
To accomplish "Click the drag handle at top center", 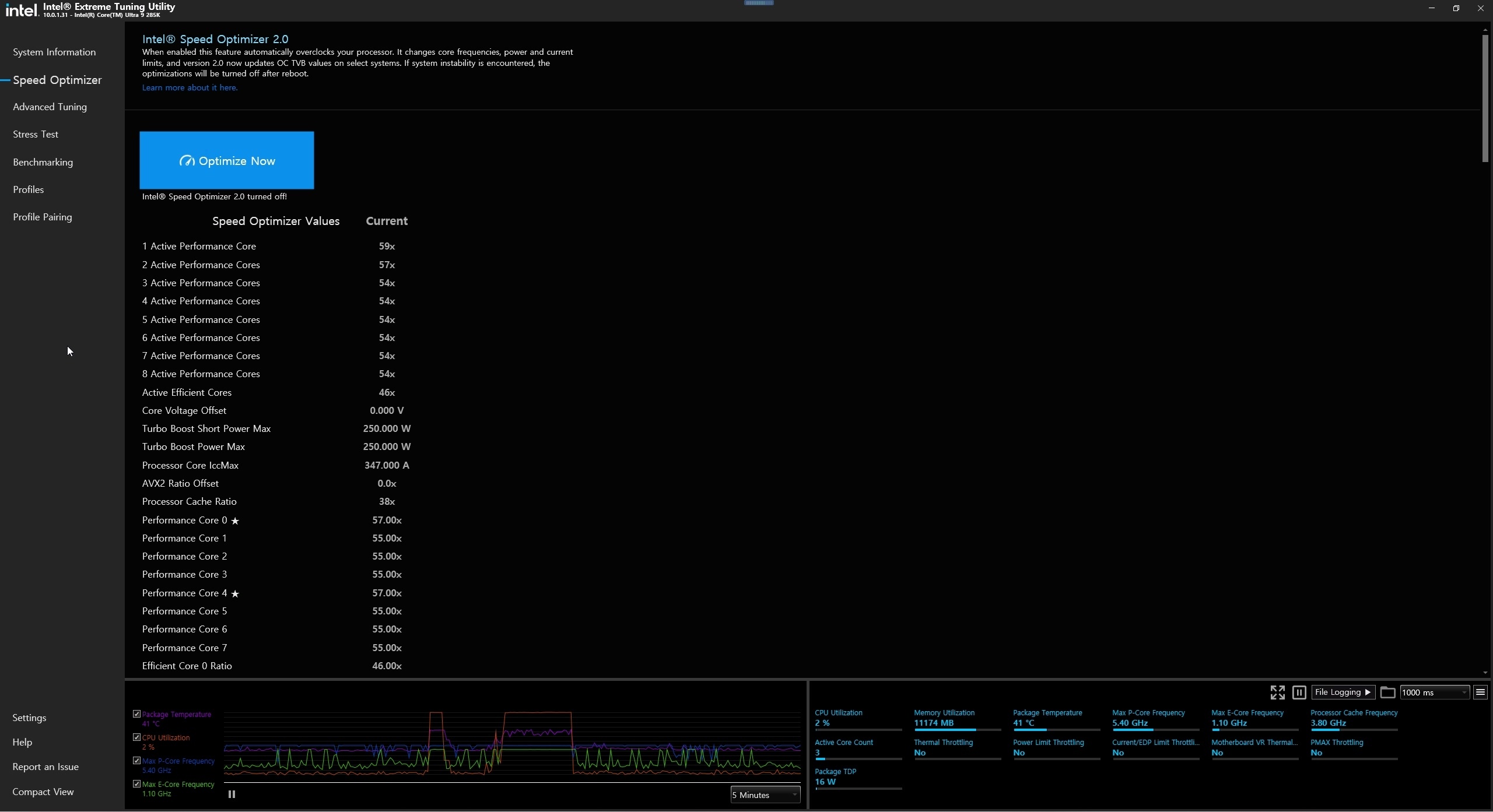I will (x=759, y=3).
